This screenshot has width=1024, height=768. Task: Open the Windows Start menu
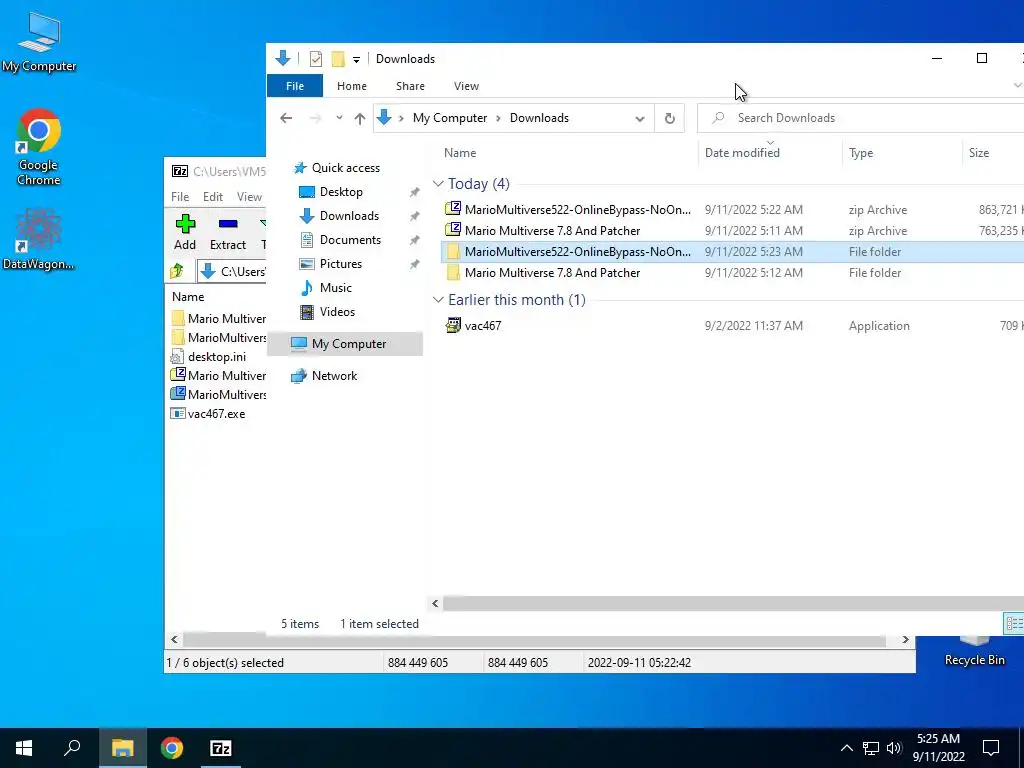tap(24, 748)
